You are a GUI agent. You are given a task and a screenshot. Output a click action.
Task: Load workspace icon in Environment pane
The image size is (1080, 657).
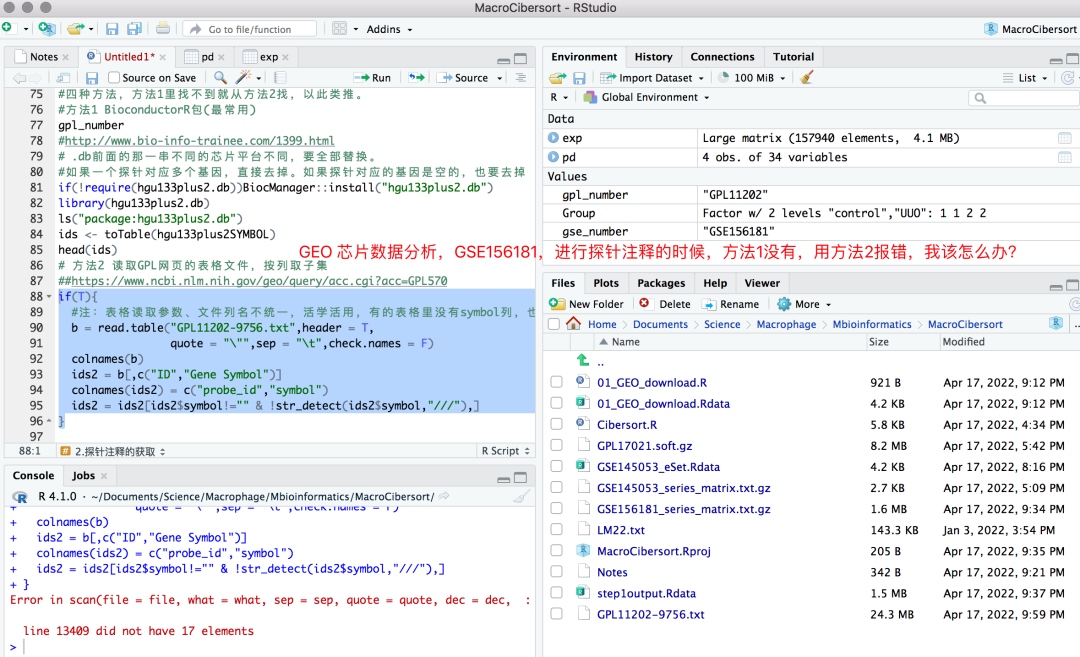[557, 78]
